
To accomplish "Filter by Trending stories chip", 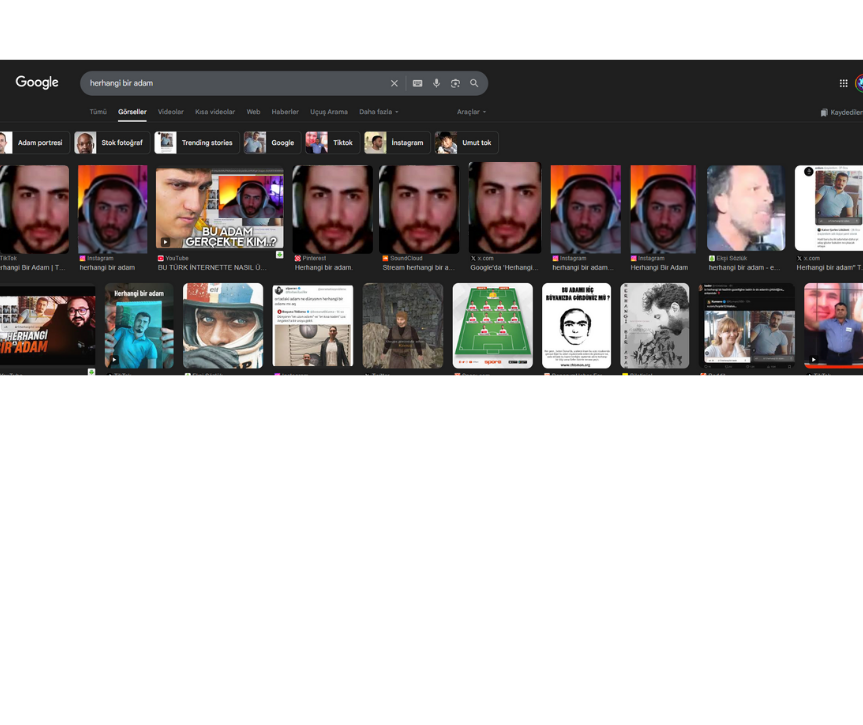I will (196, 143).
